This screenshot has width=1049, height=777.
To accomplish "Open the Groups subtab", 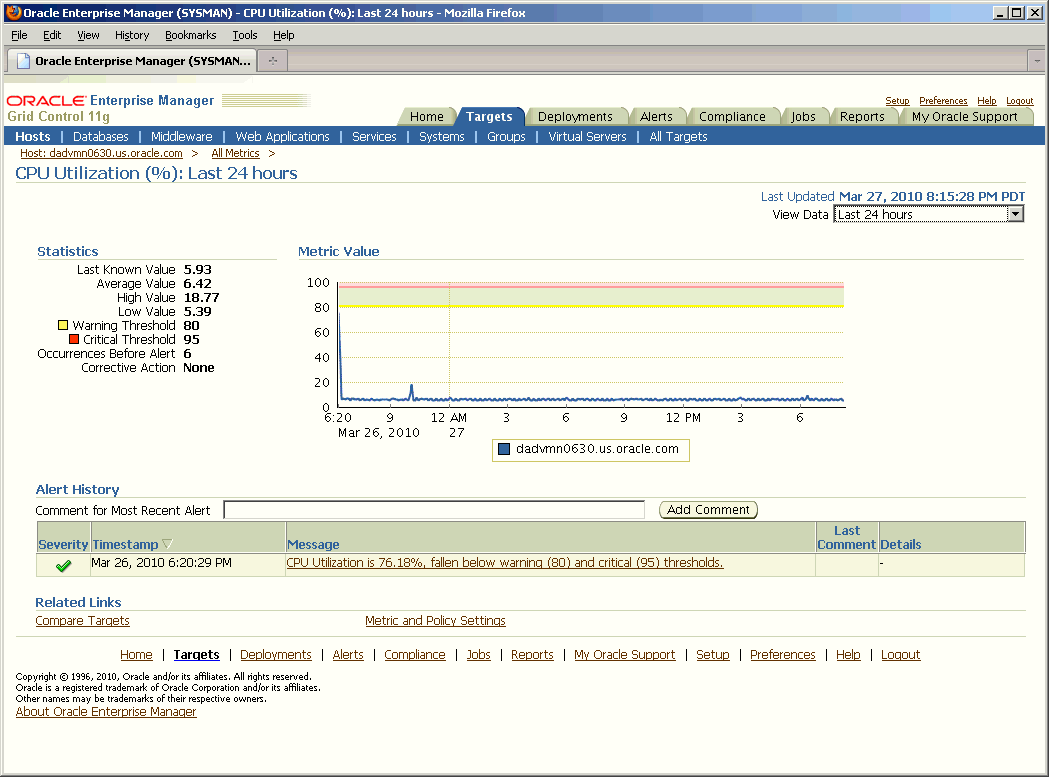I will 506,137.
